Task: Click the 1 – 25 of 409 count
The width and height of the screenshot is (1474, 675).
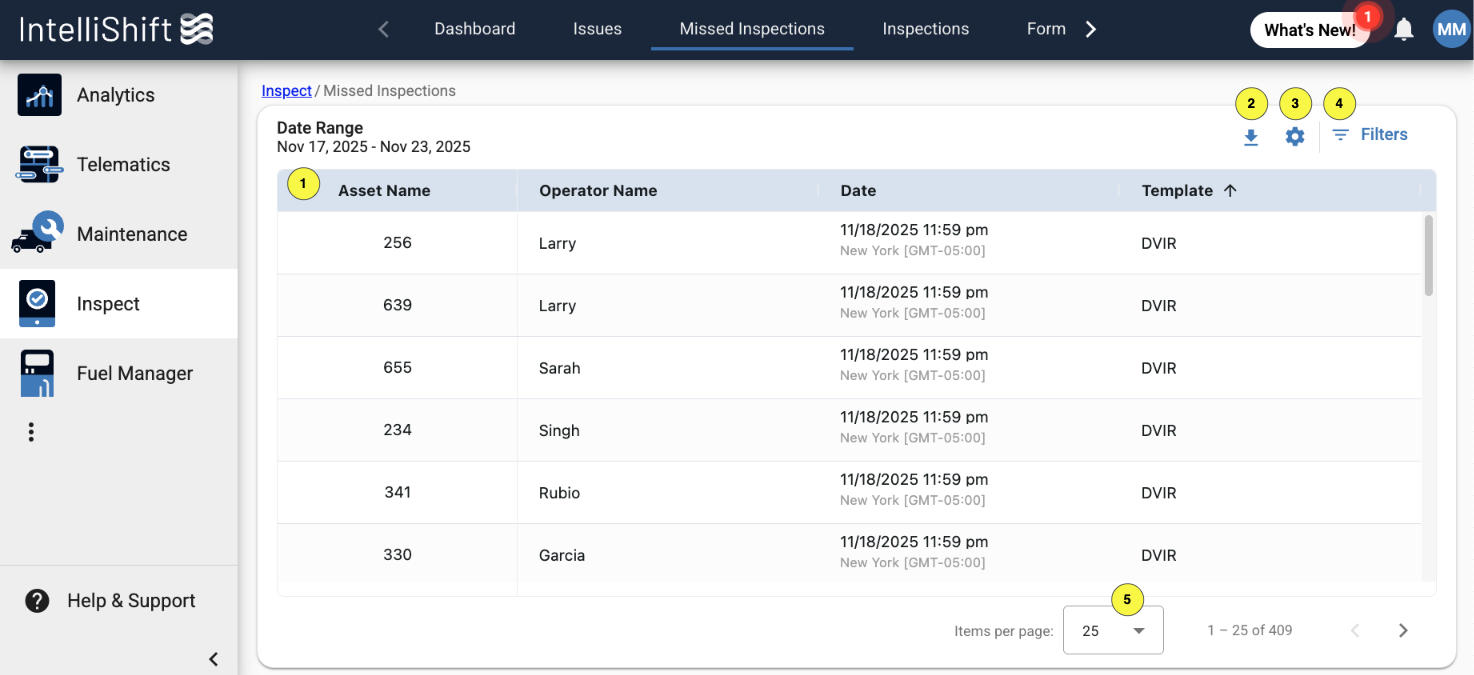Action: [1250, 630]
